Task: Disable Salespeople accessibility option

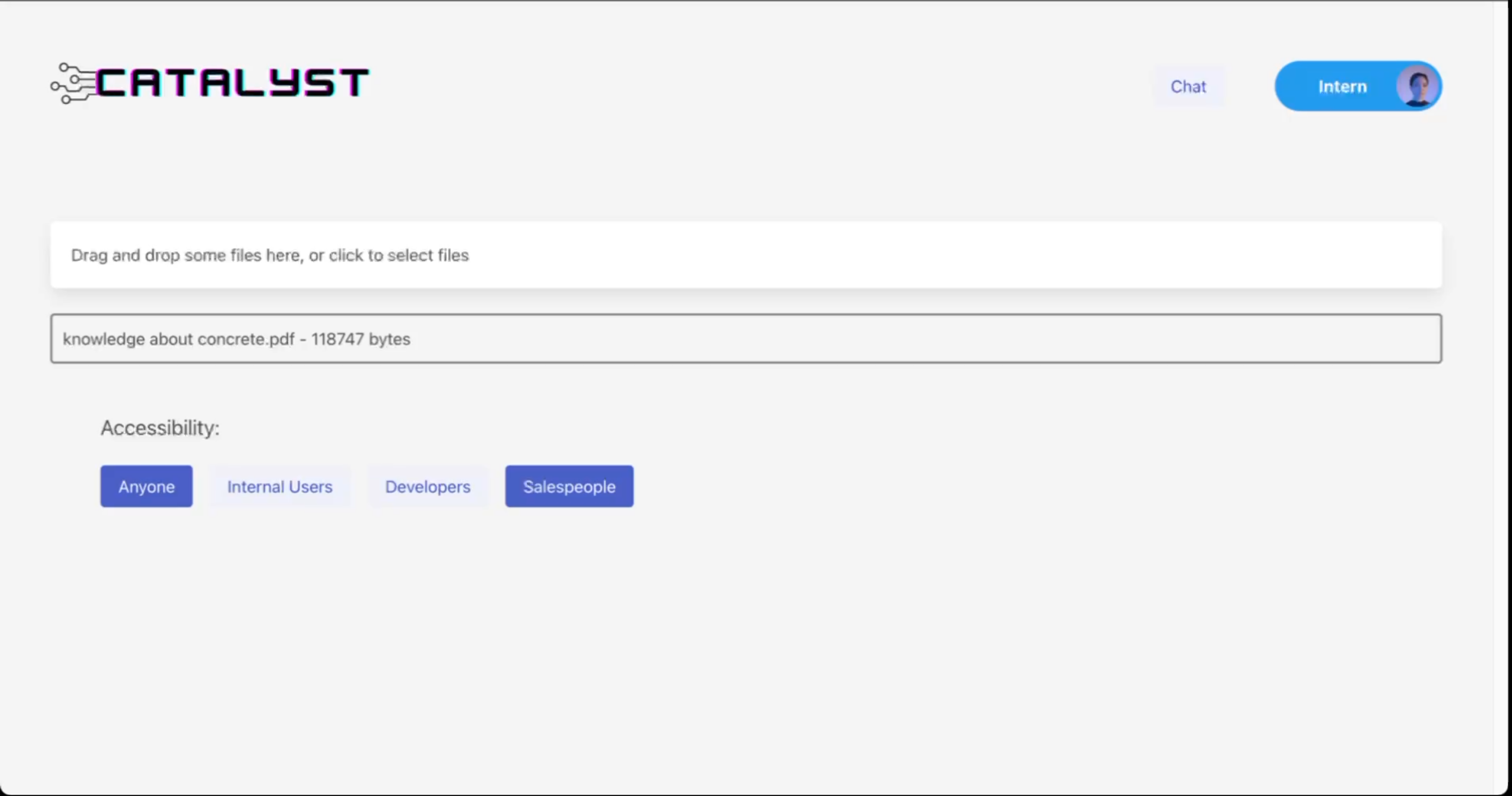Action: 569,487
